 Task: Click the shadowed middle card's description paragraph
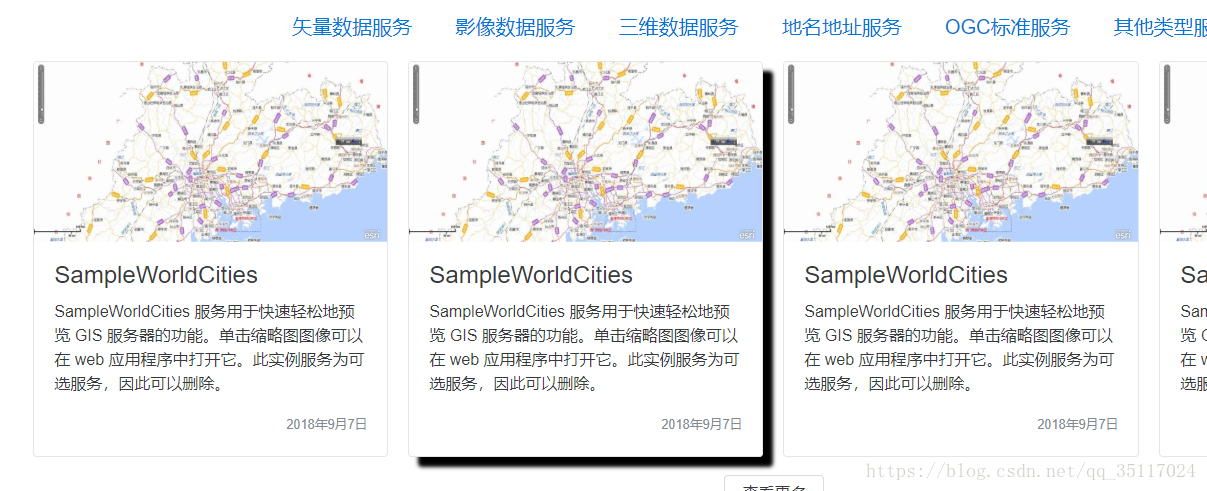point(584,347)
